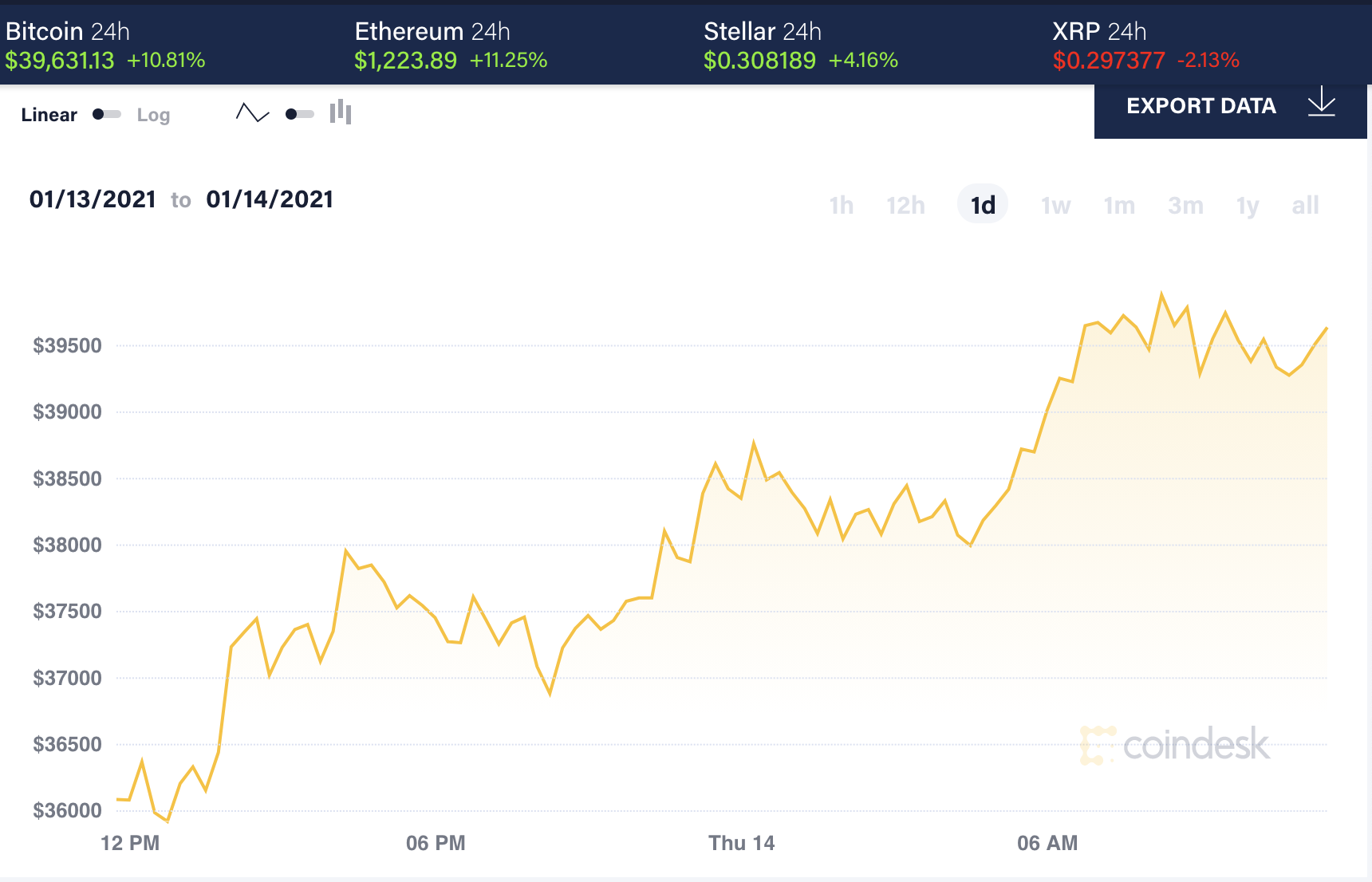Show the 1m time range
The height and width of the screenshot is (882, 1372).
point(1119,206)
